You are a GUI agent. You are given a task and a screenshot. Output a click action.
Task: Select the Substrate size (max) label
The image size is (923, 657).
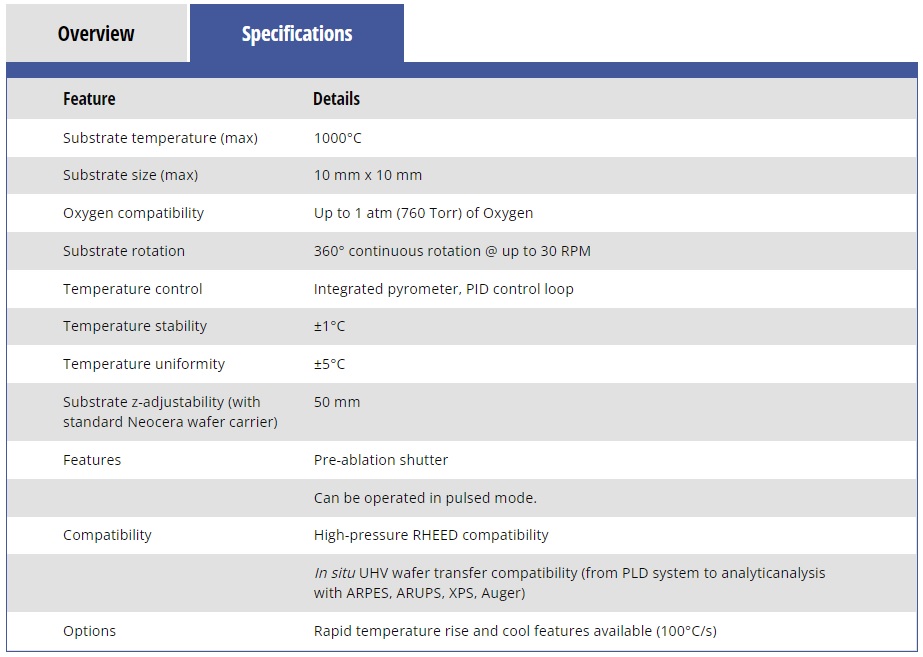[130, 175]
